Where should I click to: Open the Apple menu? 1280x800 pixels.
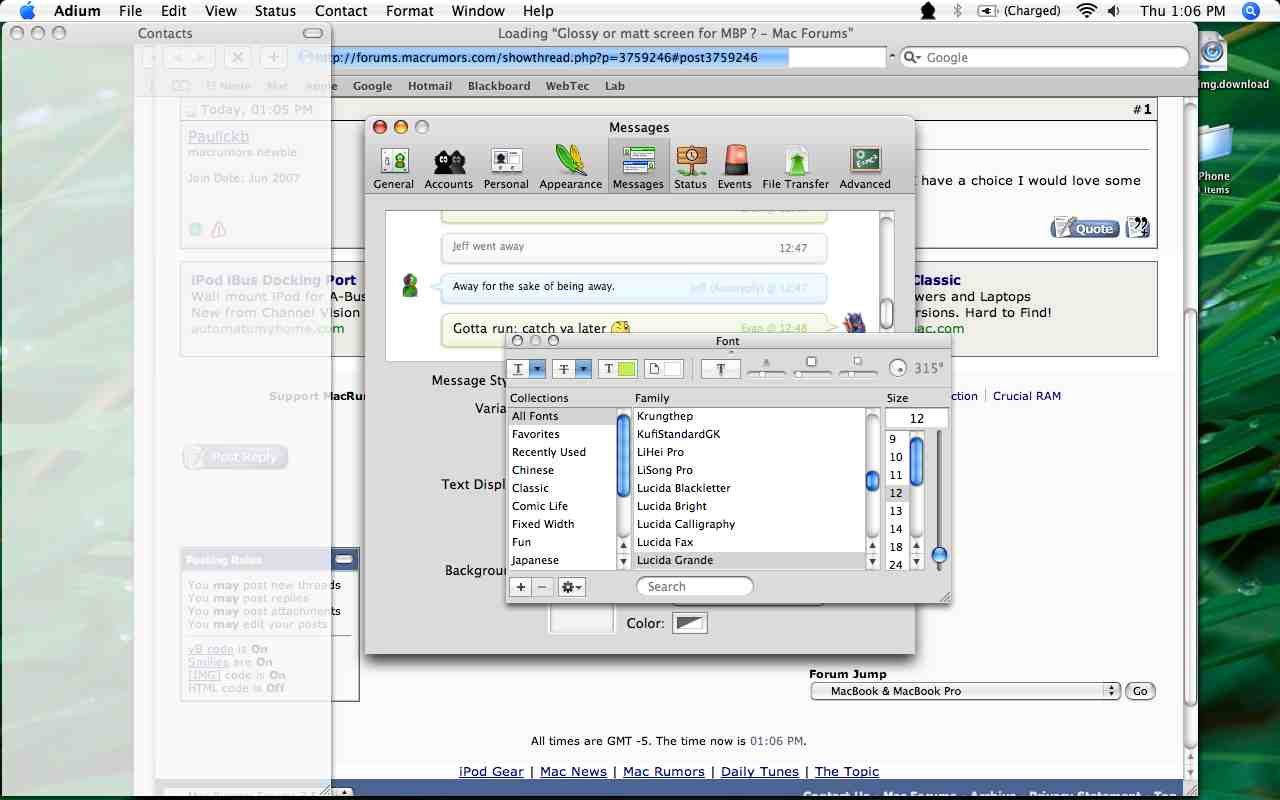coord(27,11)
